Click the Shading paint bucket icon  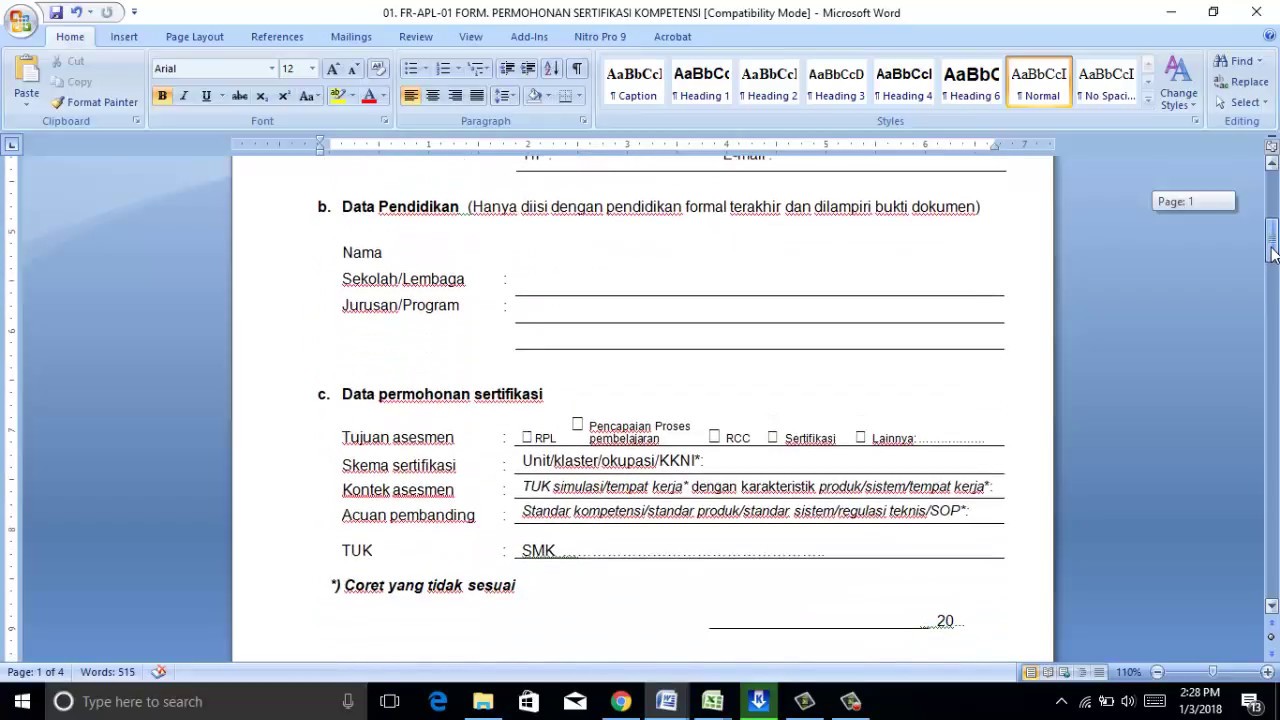(534, 96)
